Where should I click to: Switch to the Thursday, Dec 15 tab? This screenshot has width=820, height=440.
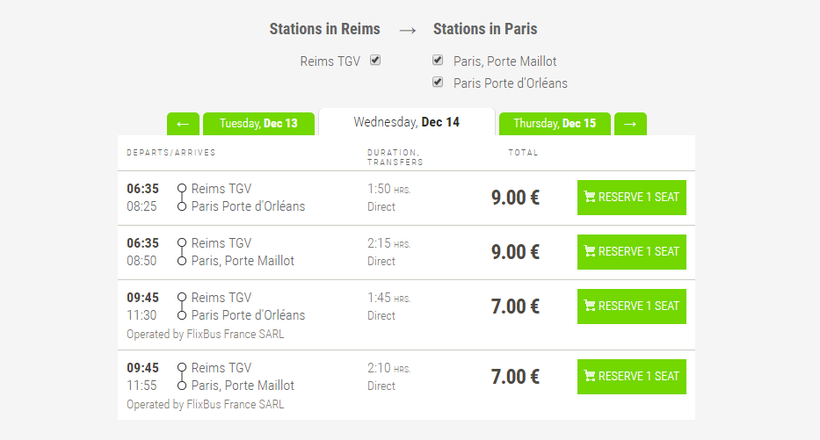coord(554,124)
